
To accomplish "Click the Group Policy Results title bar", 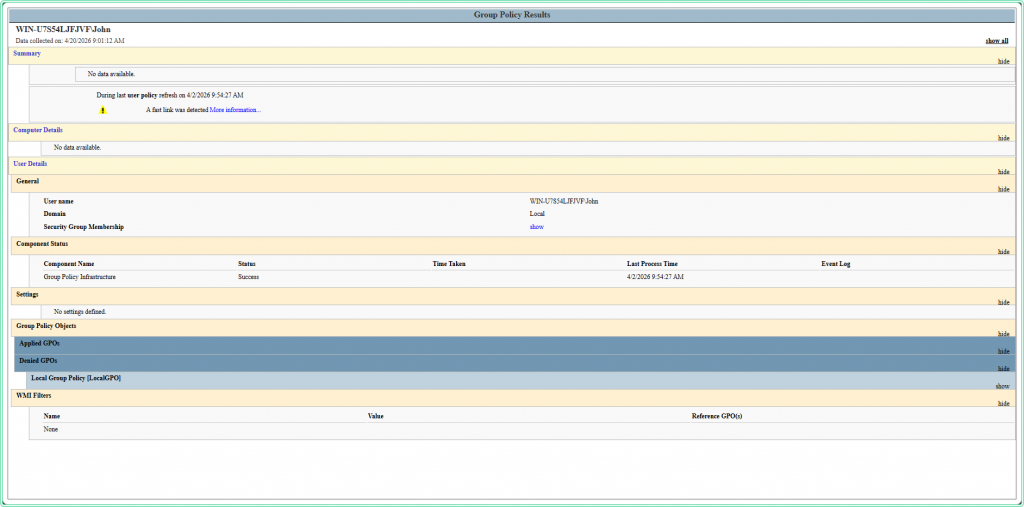I will click(x=511, y=15).
